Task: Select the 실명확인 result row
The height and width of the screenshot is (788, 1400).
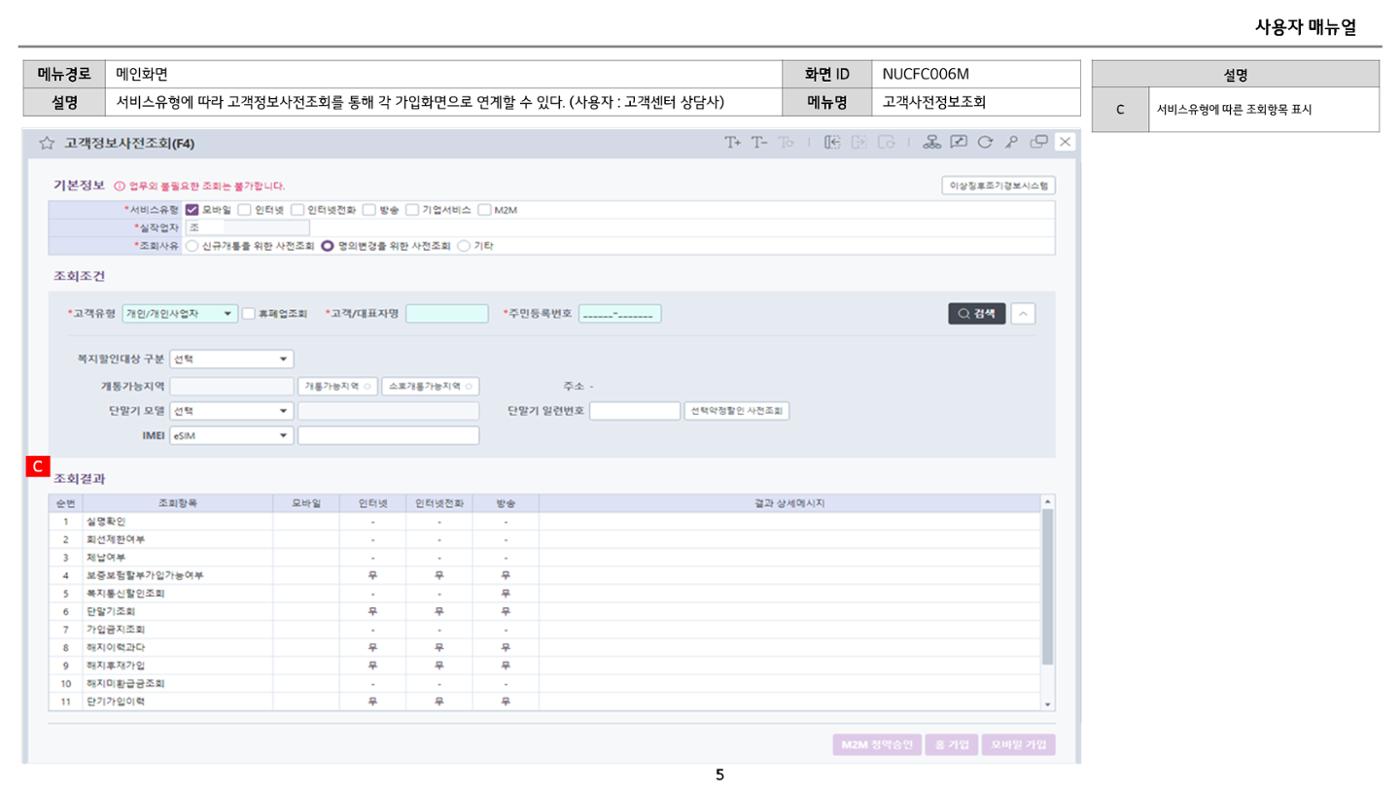Action: [x=545, y=521]
